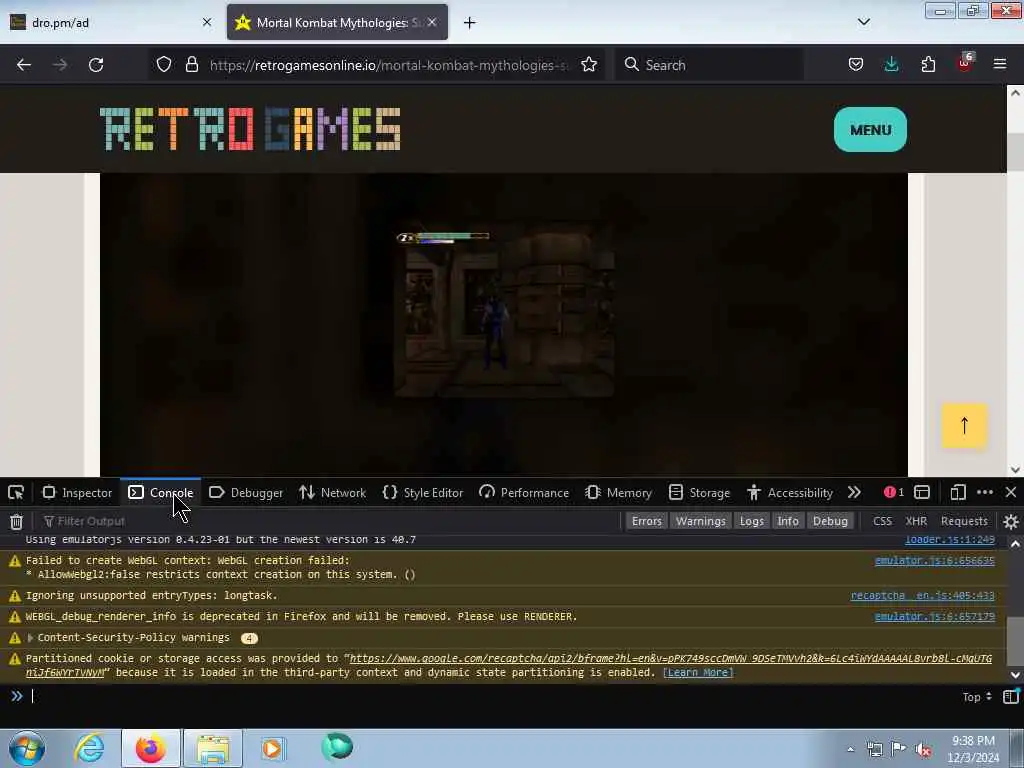
Task: Open console settings gear
Action: [x=1011, y=521]
